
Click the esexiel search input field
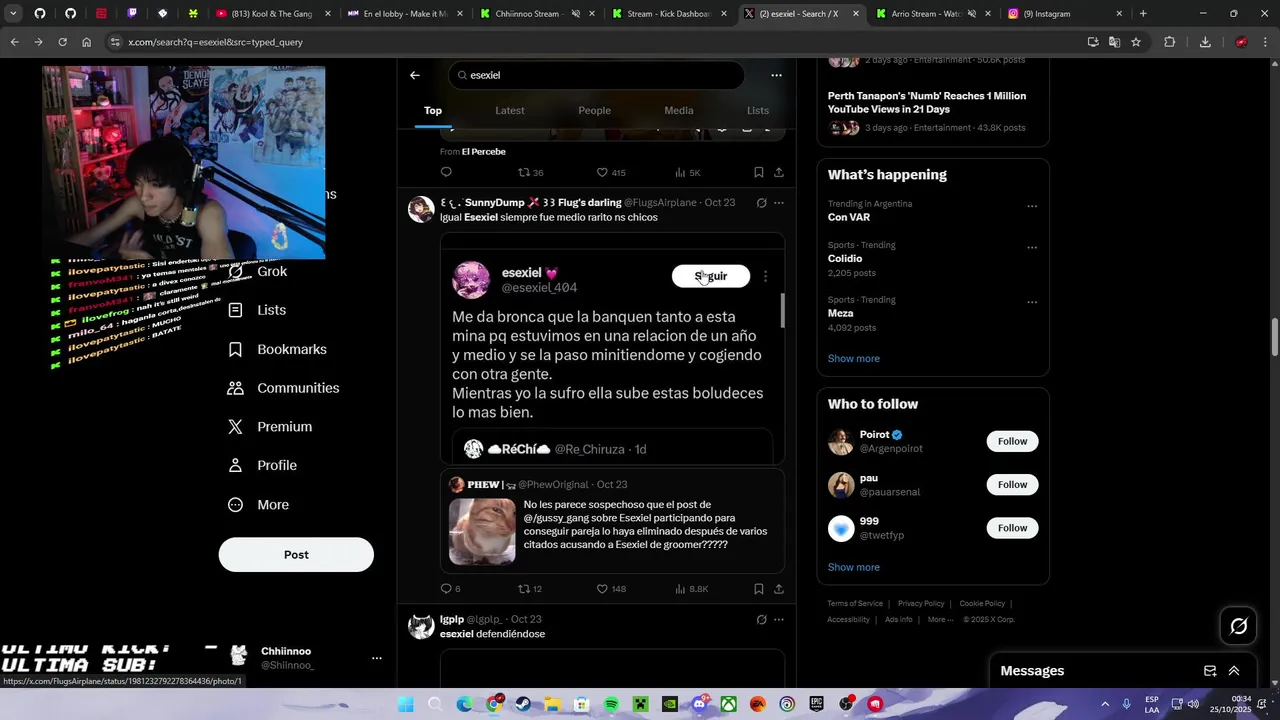point(597,75)
